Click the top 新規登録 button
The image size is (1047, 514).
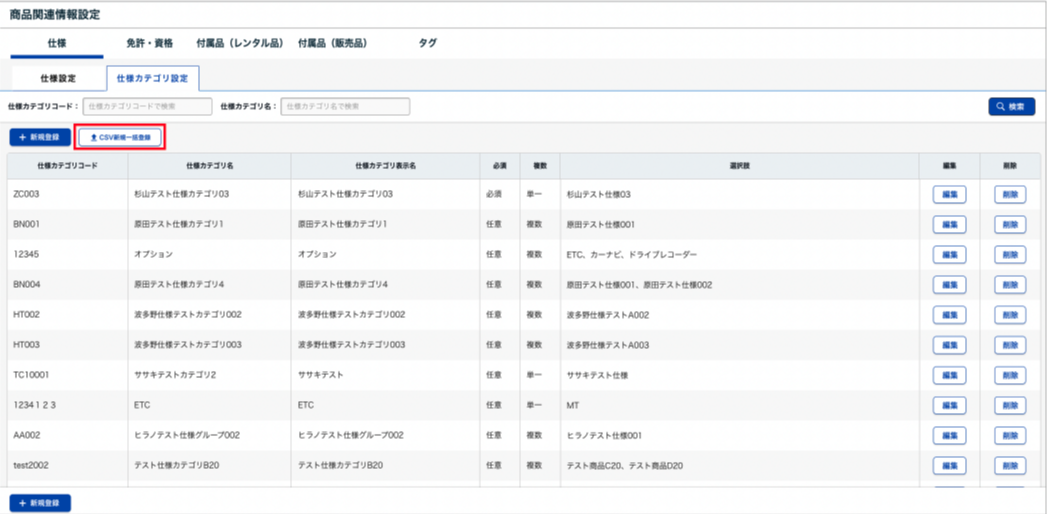click(40, 137)
